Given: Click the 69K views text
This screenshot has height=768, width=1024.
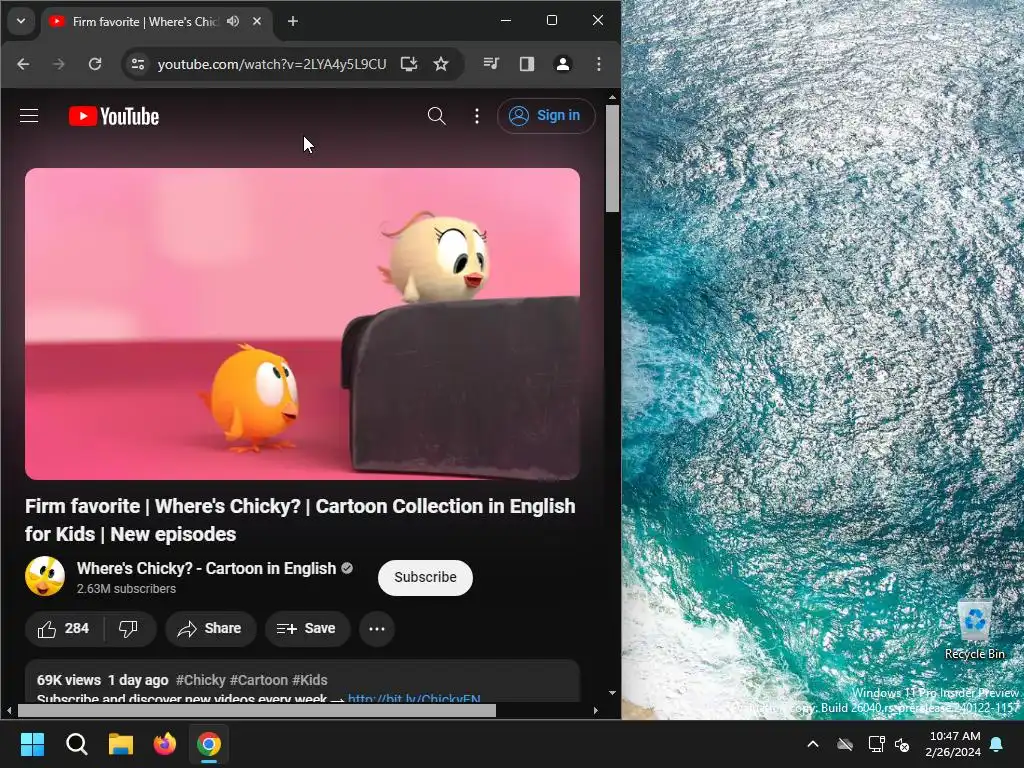Looking at the screenshot, I should coord(69,680).
